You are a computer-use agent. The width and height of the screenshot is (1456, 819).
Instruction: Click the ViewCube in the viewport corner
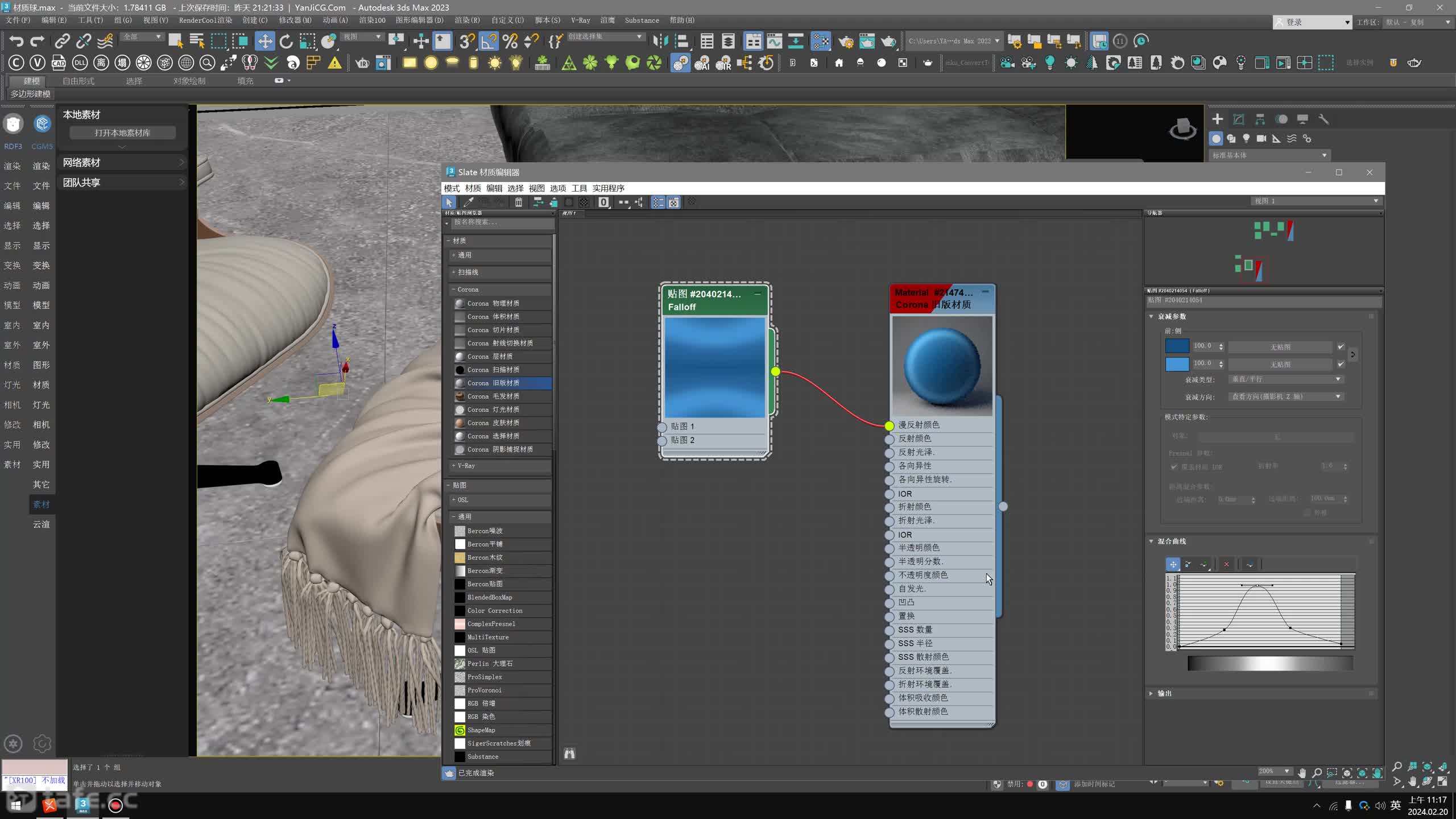click(1182, 129)
